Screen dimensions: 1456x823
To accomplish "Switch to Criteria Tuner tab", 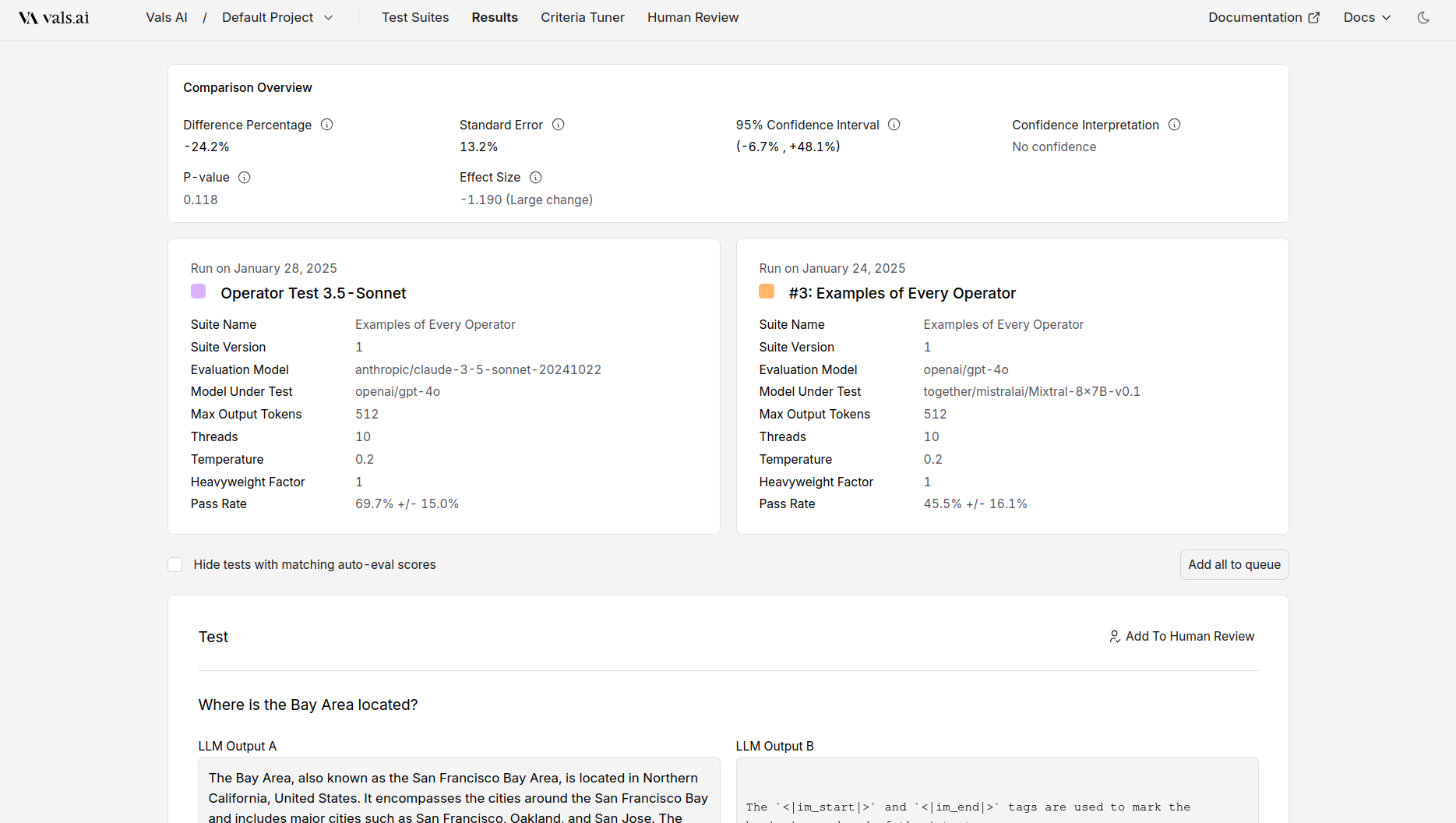I will (583, 17).
